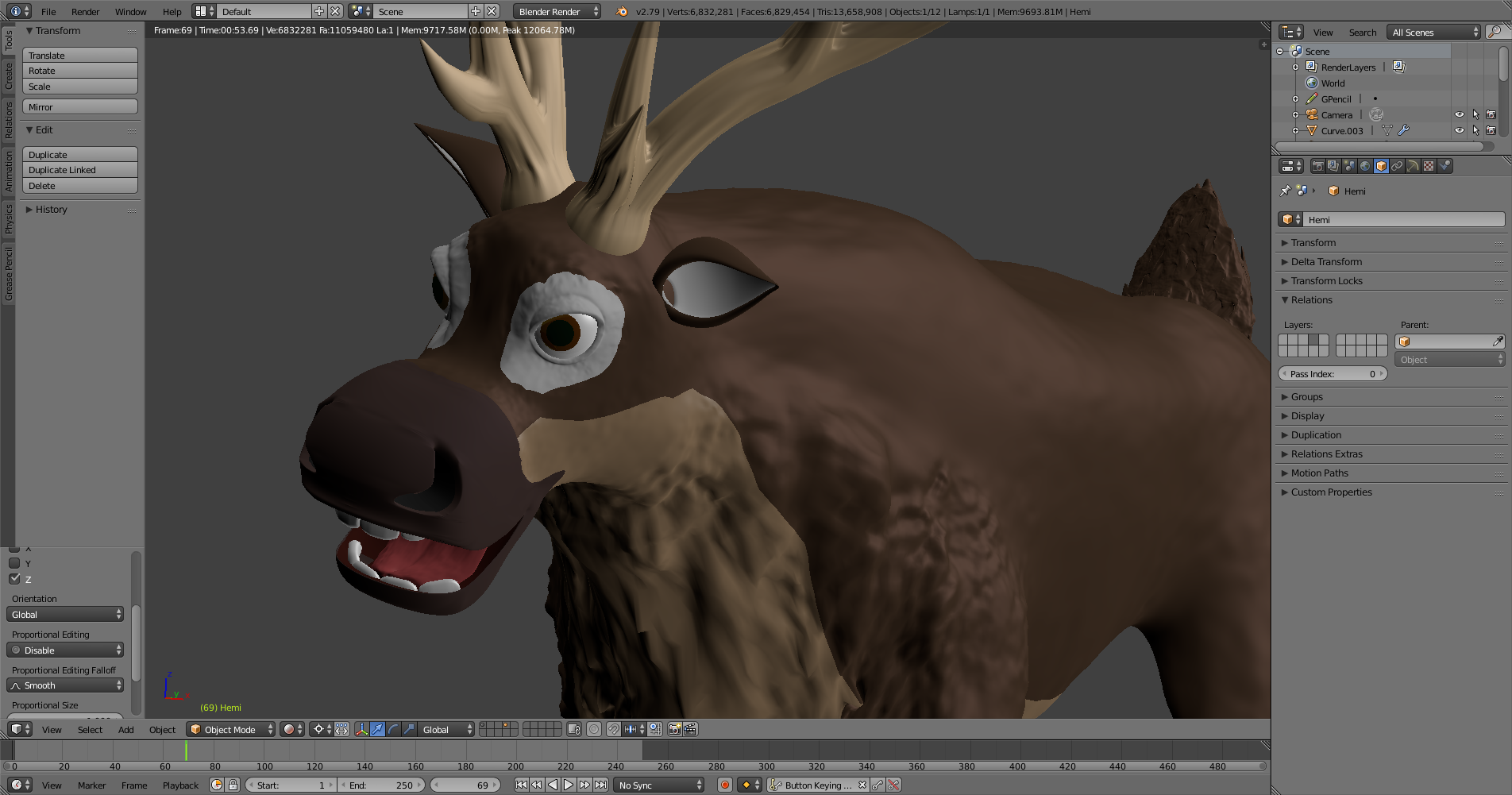Toggle snap during transform magnet
This screenshot has height=795, width=1512.
tap(614, 729)
